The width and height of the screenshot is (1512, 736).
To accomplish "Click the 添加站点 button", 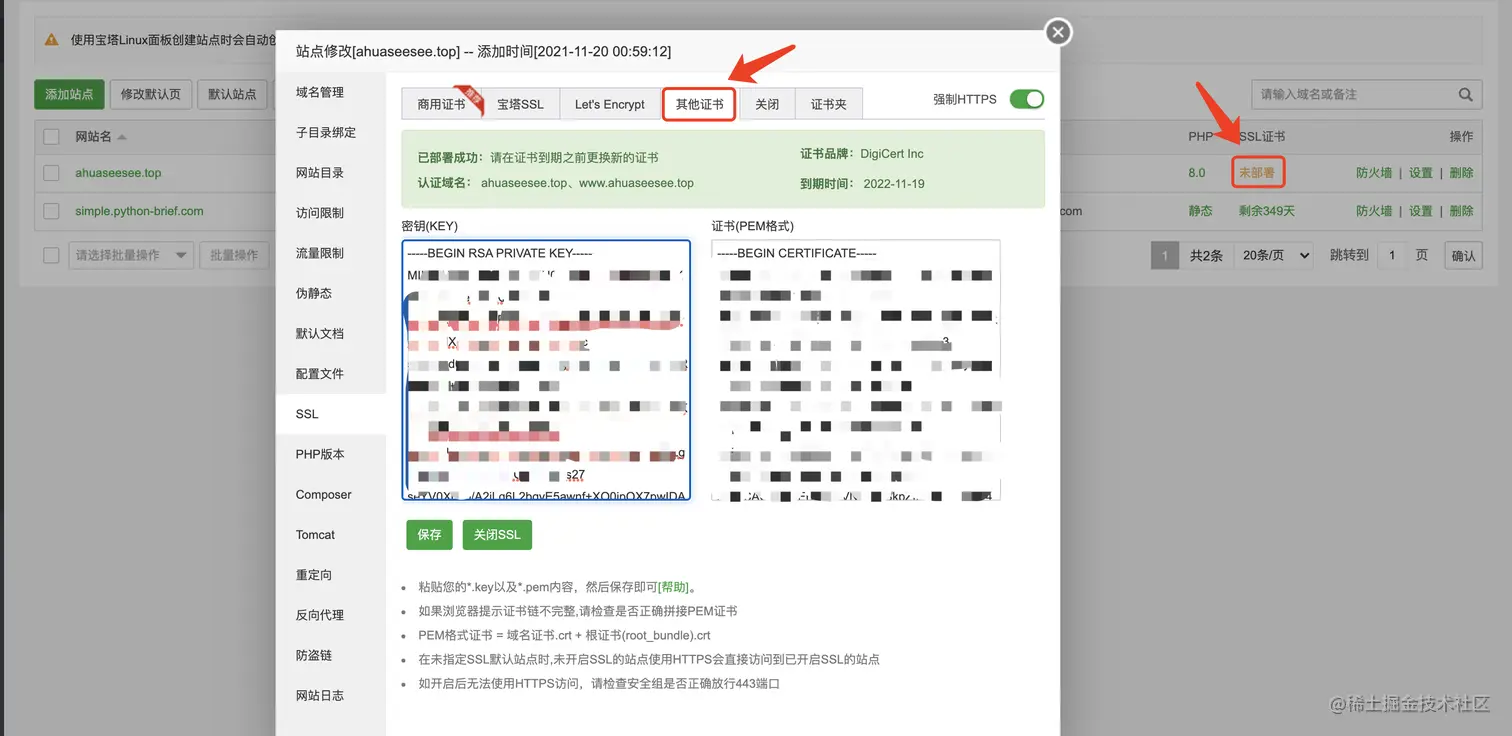I will tap(69, 94).
